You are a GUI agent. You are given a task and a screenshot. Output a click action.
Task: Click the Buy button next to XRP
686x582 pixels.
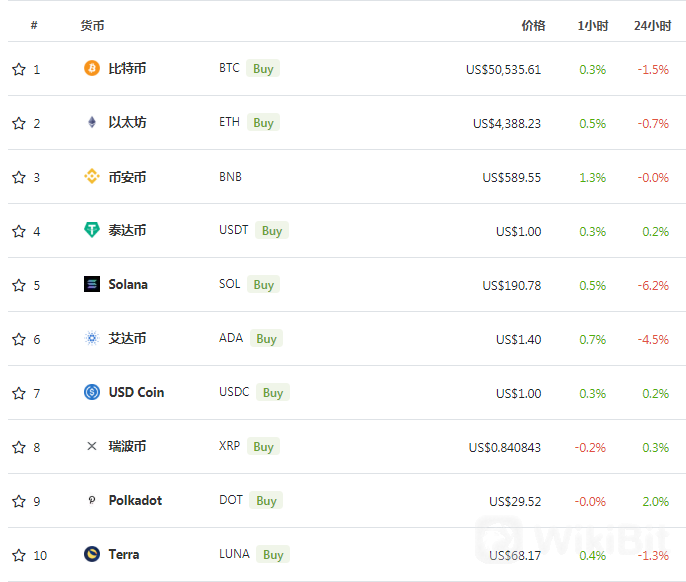pyautogui.click(x=263, y=447)
